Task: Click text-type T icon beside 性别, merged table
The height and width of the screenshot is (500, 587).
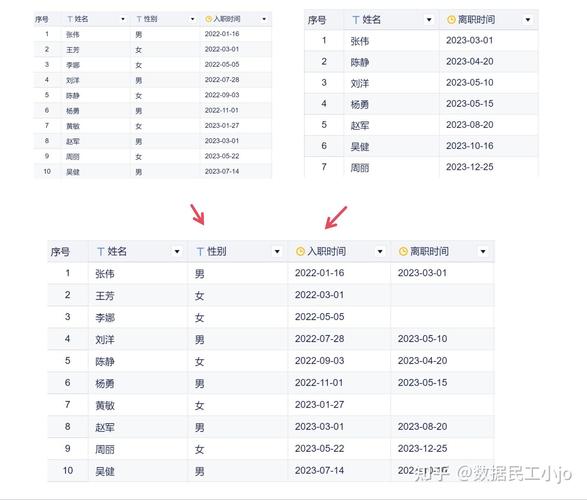Action: point(200,251)
